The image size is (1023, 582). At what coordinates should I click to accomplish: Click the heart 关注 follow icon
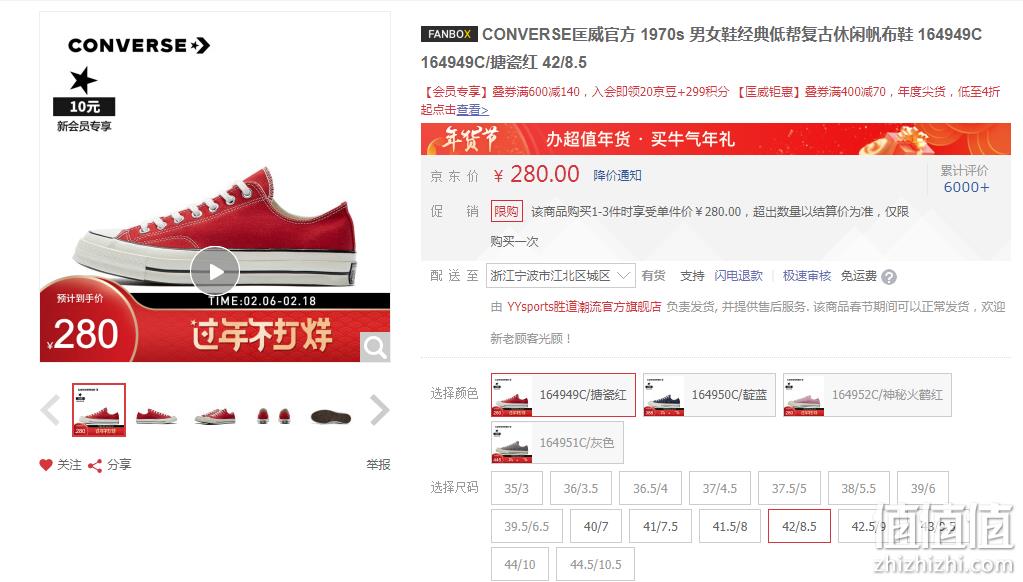(46, 465)
